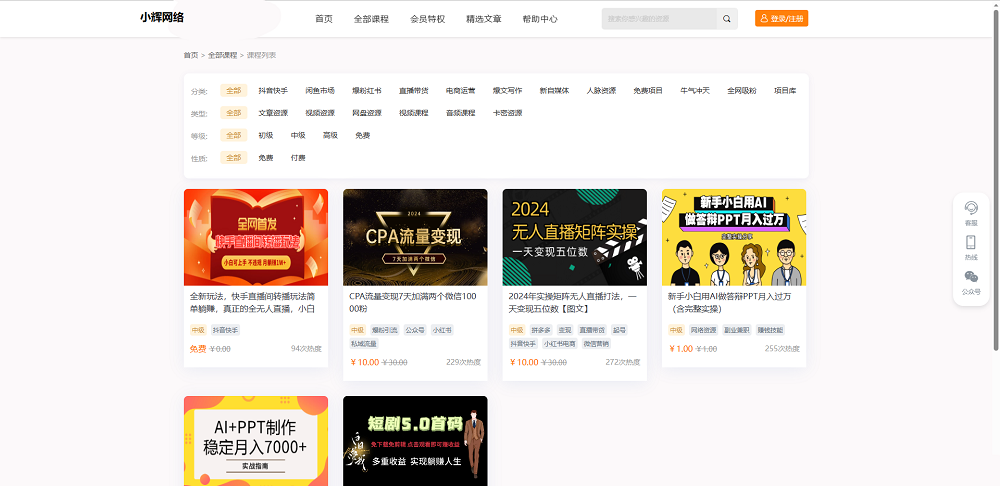Click the title CPA流量变现7天加满两个微信
Screen dimensions: 1000x486
[413, 302]
